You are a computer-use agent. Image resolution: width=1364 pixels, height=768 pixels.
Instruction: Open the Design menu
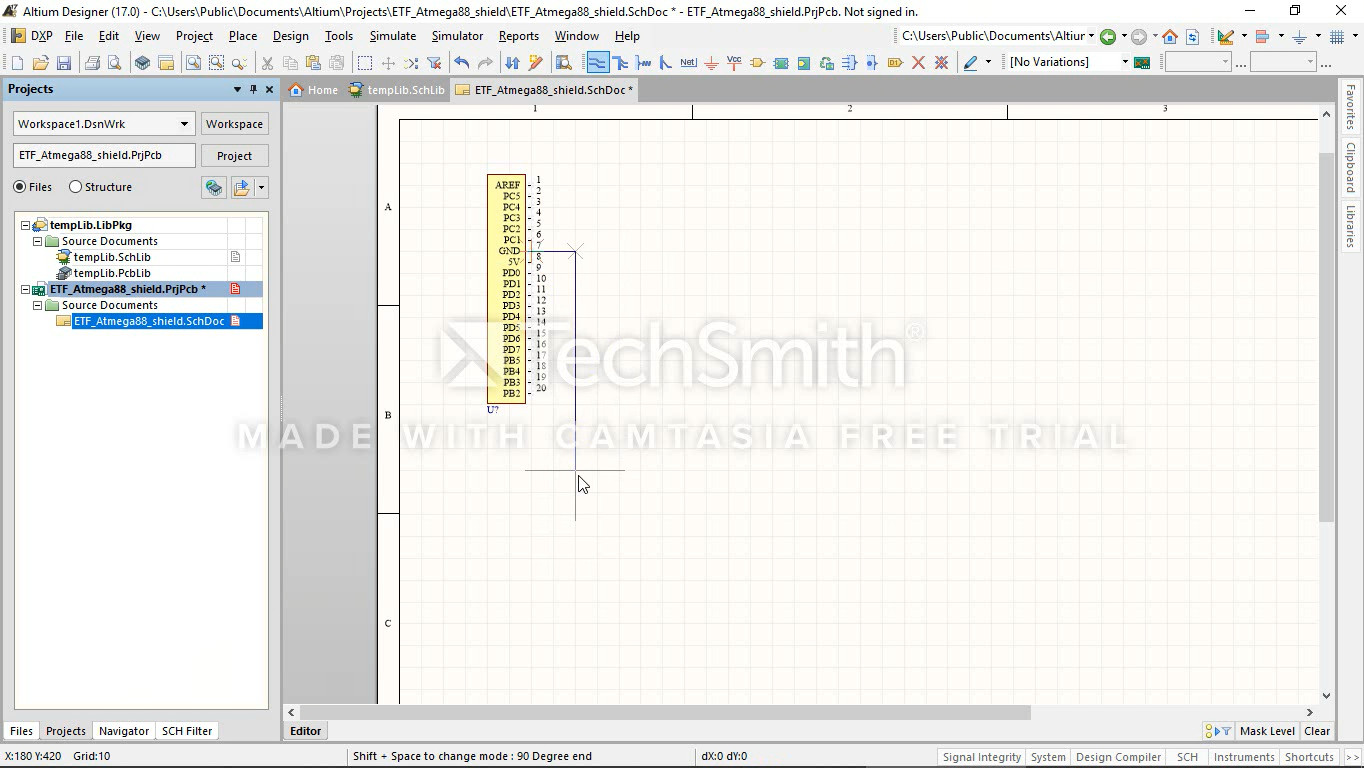[x=290, y=36]
